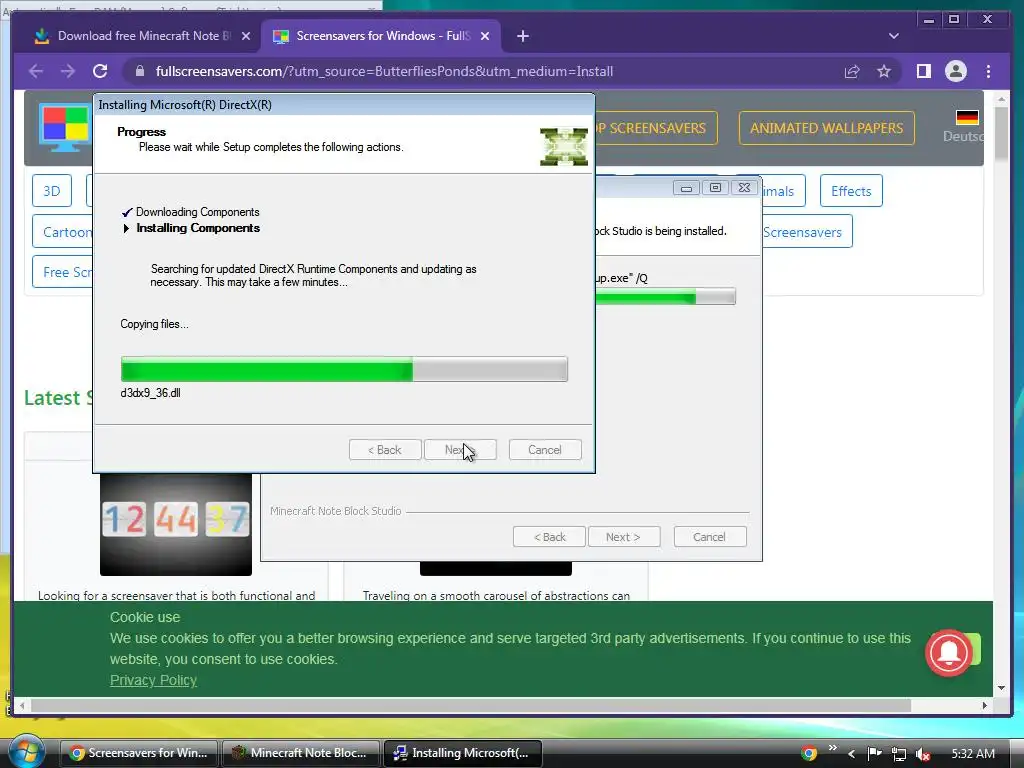Screen dimensions: 1024x768
Task: Click the address bar URL field
Action: 483,71
